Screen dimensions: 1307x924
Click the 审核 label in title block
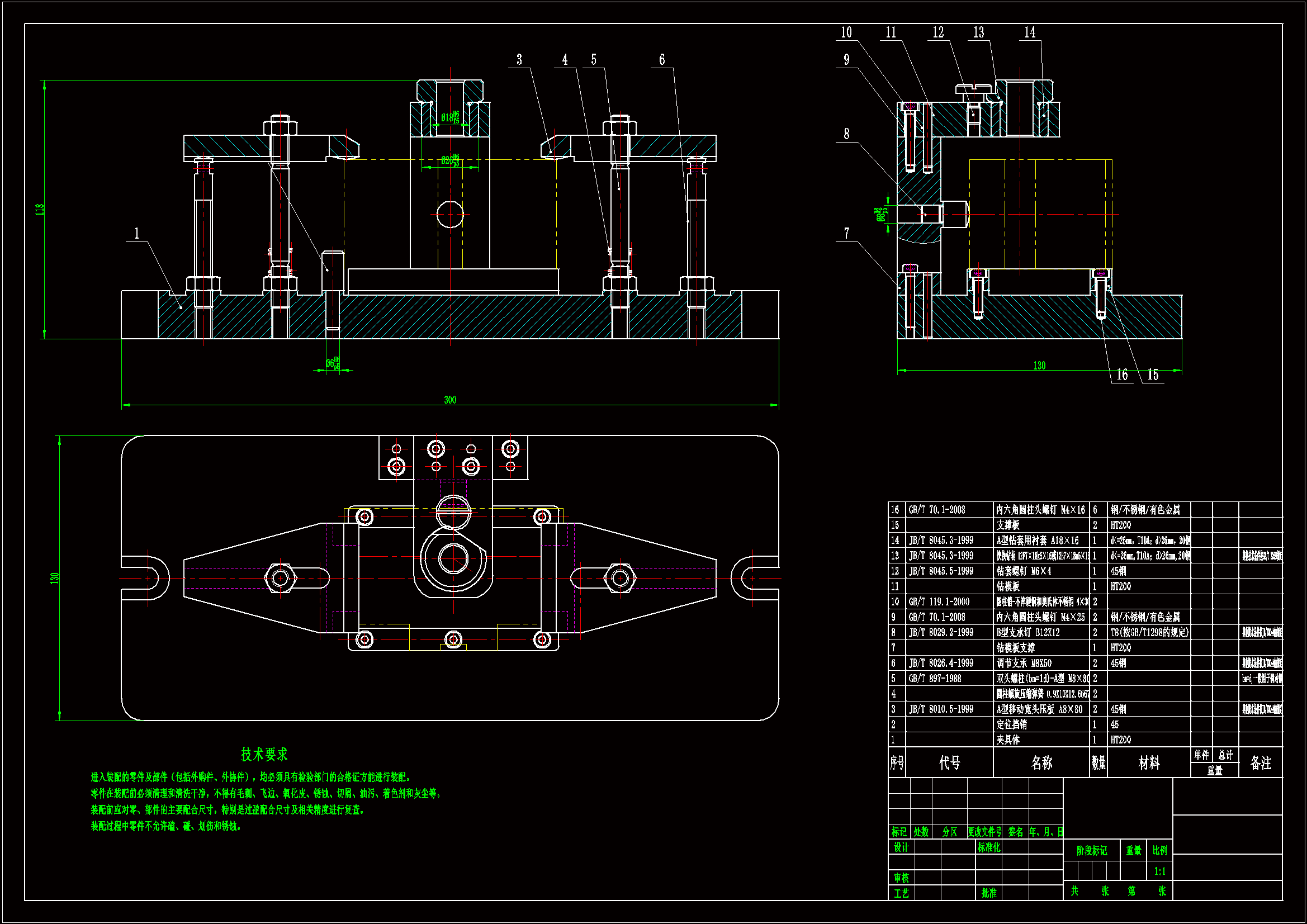click(x=901, y=878)
